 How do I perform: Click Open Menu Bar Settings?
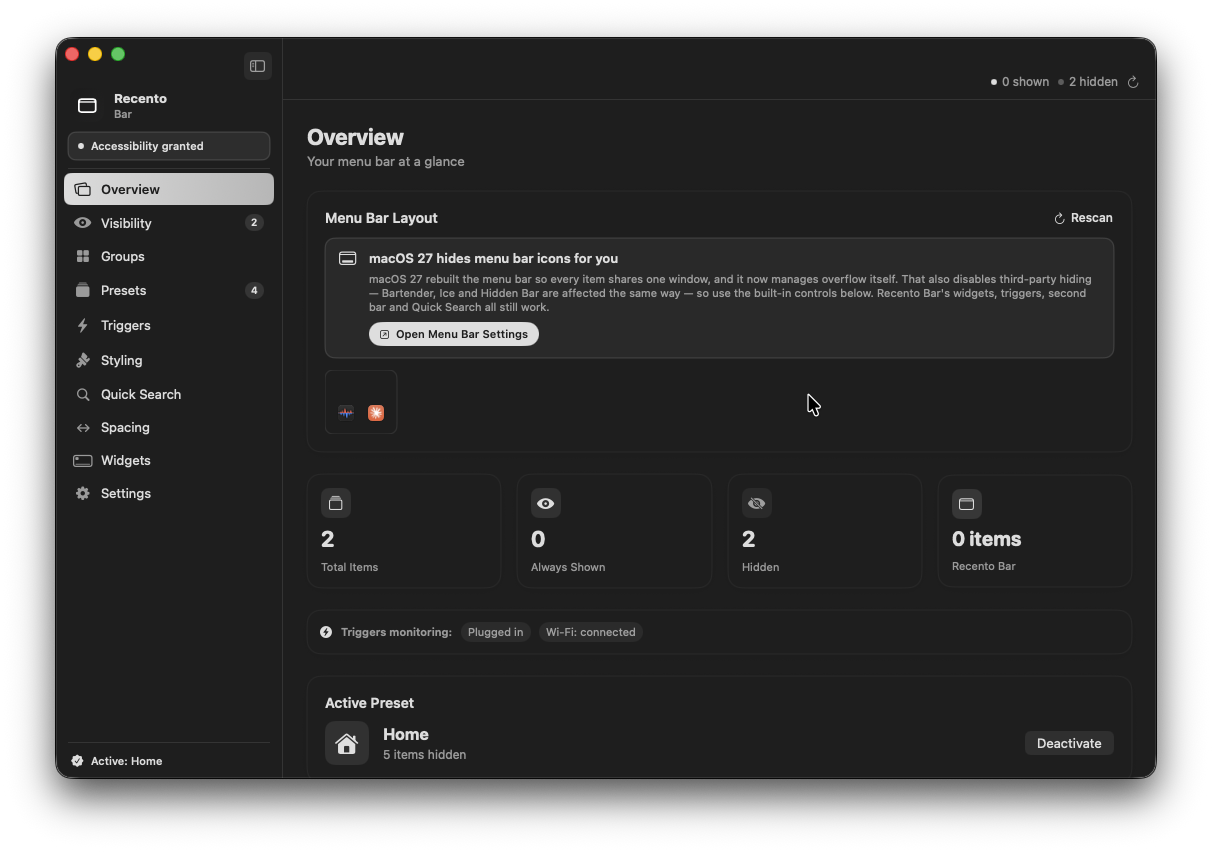point(454,334)
